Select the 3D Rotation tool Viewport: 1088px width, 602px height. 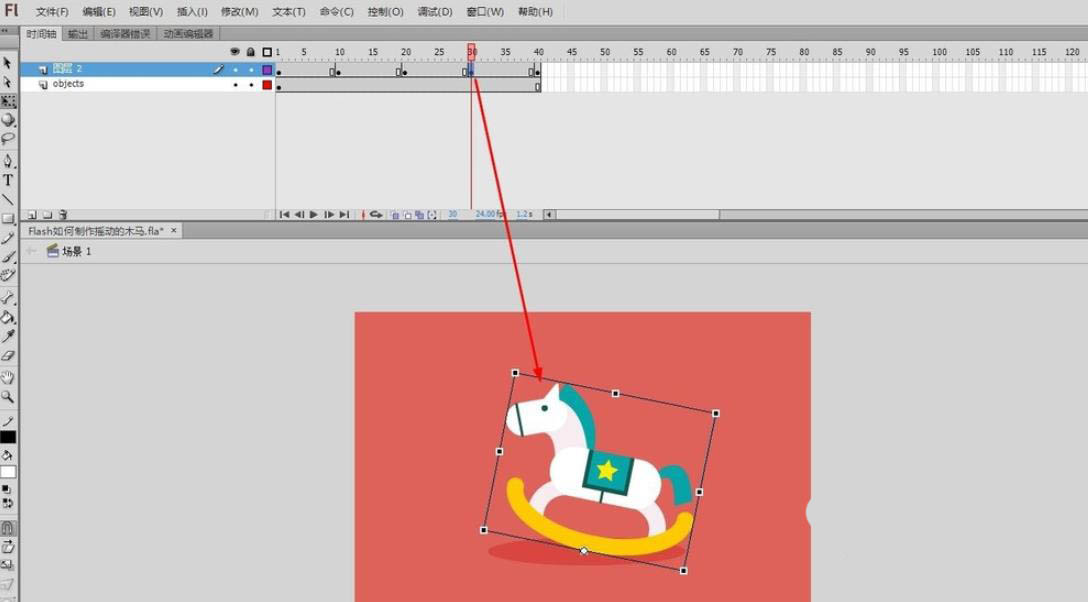(8, 120)
